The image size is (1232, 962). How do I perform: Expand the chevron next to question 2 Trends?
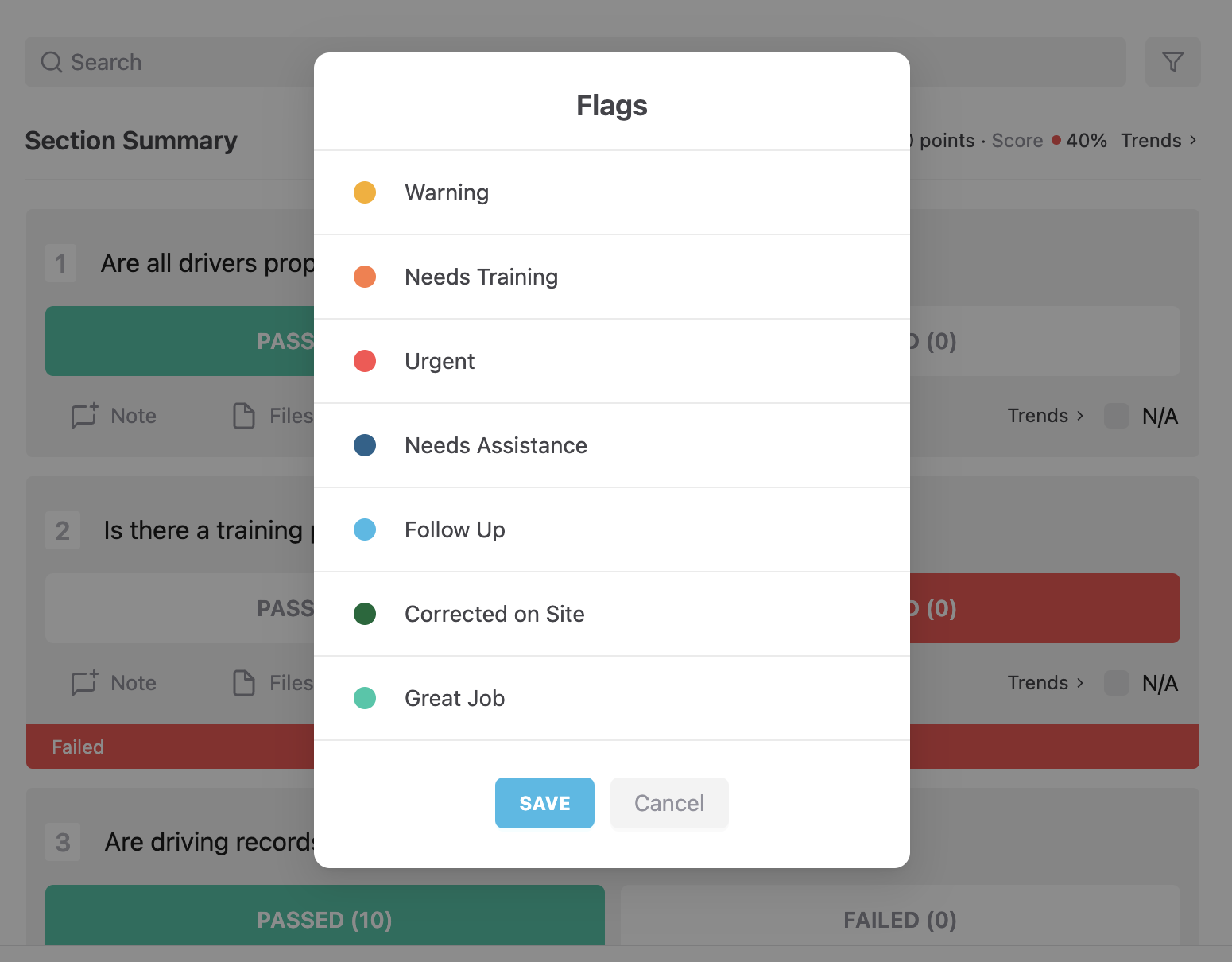pos(1080,683)
